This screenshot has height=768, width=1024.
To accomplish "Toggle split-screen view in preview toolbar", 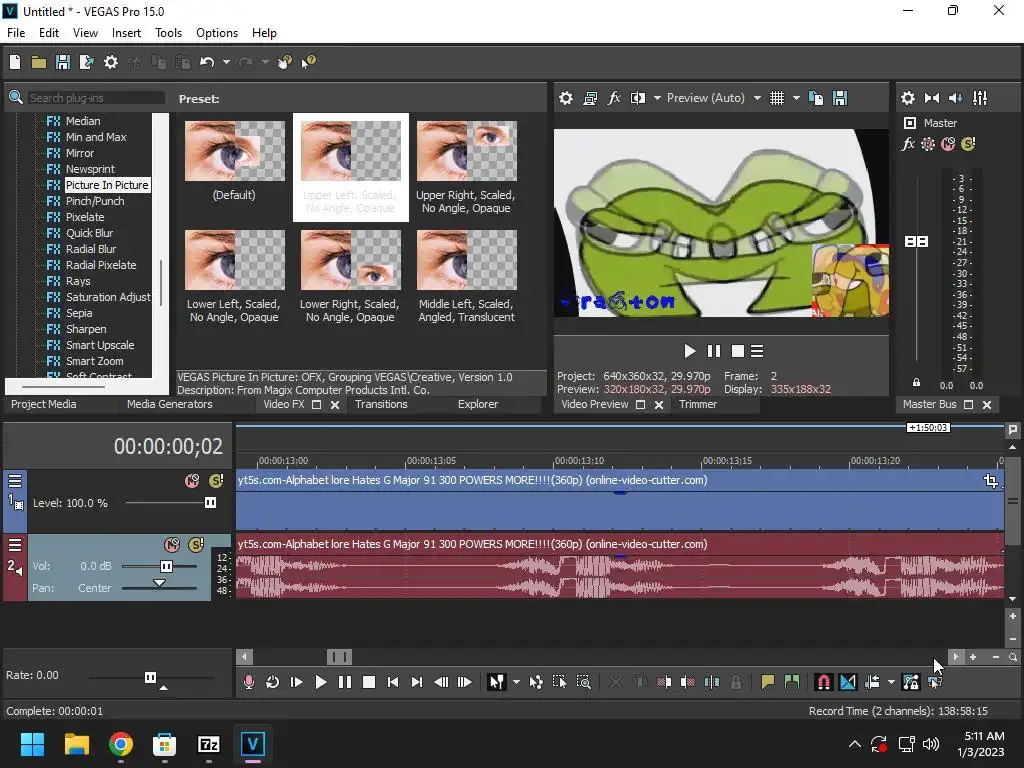I will coord(638,98).
